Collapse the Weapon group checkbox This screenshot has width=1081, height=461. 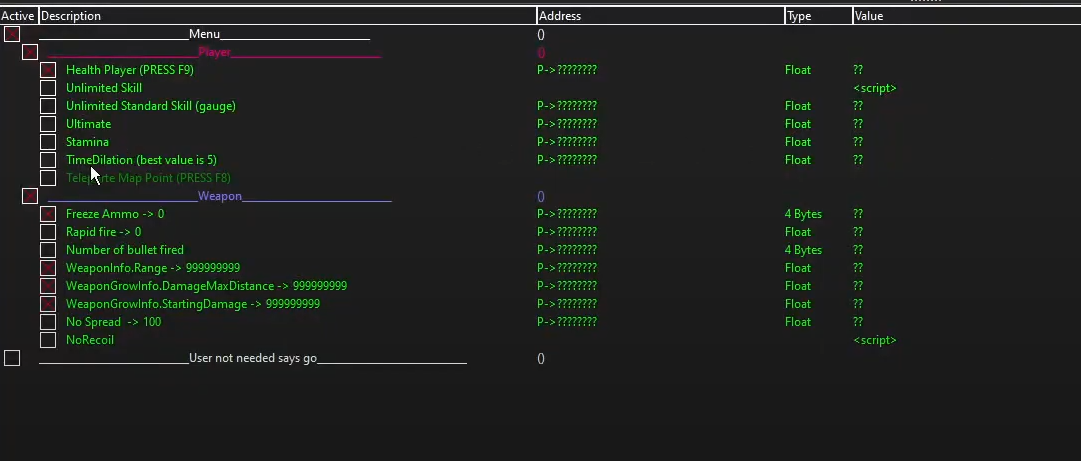pyautogui.click(x=30, y=196)
